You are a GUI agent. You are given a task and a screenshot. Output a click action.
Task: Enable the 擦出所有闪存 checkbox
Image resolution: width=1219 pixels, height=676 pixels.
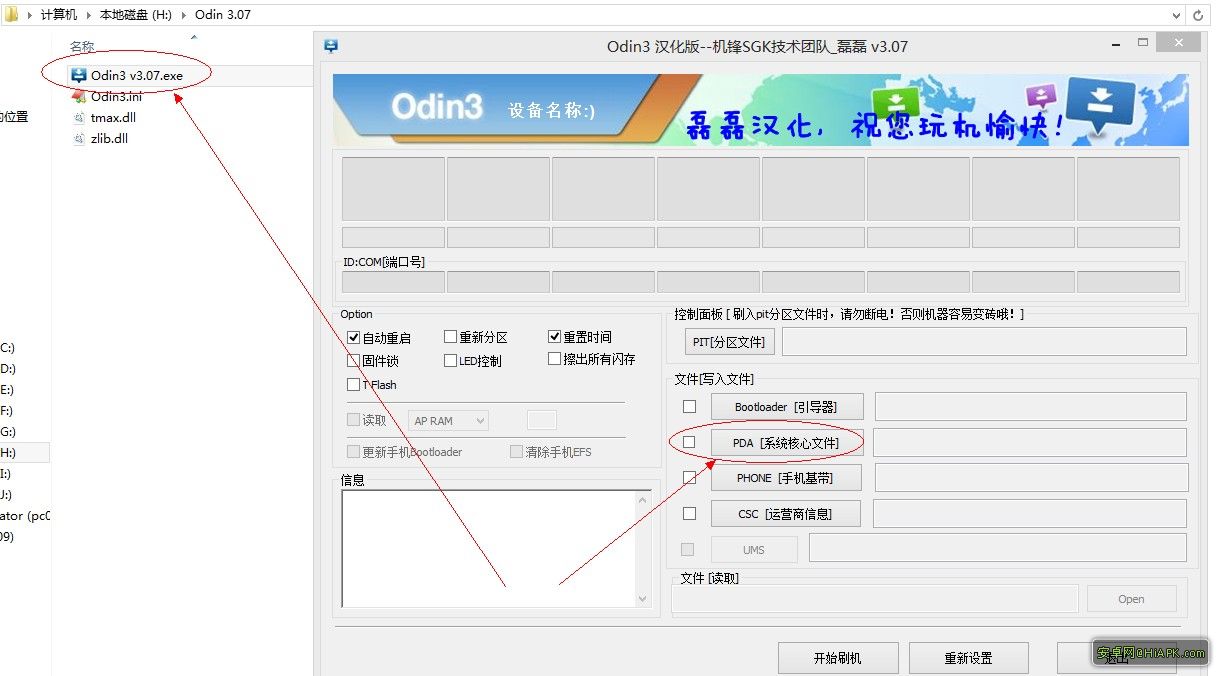pyautogui.click(x=554, y=359)
